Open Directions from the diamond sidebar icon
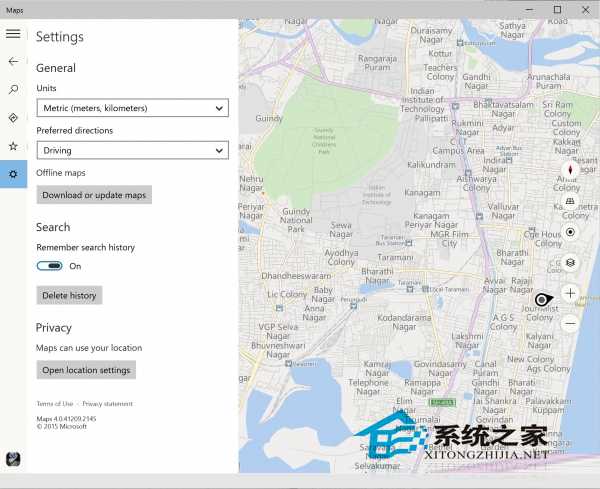The width and height of the screenshot is (600, 489). click(x=13, y=118)
